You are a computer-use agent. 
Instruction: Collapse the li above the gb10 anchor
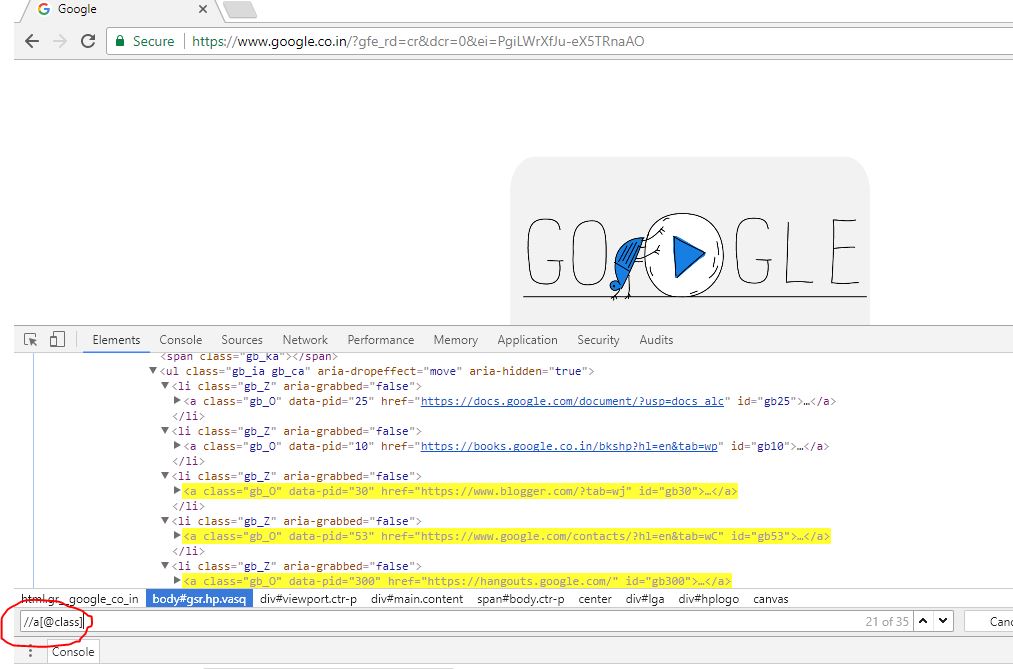click(x=165, y=431)
